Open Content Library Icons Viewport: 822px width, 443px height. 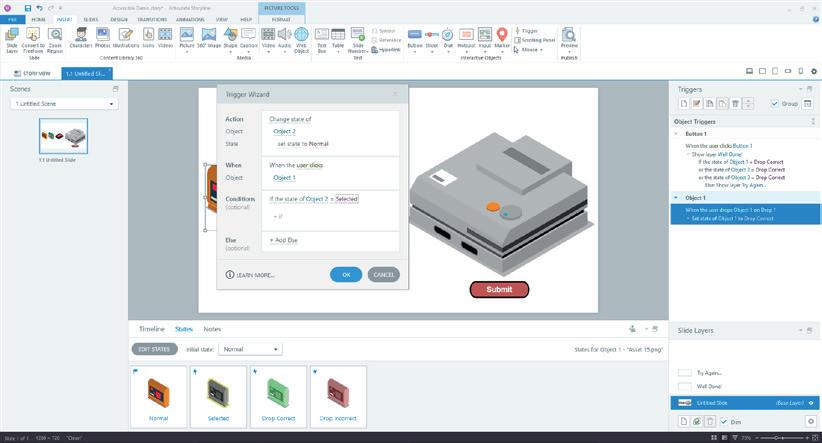tap(148, 38)
